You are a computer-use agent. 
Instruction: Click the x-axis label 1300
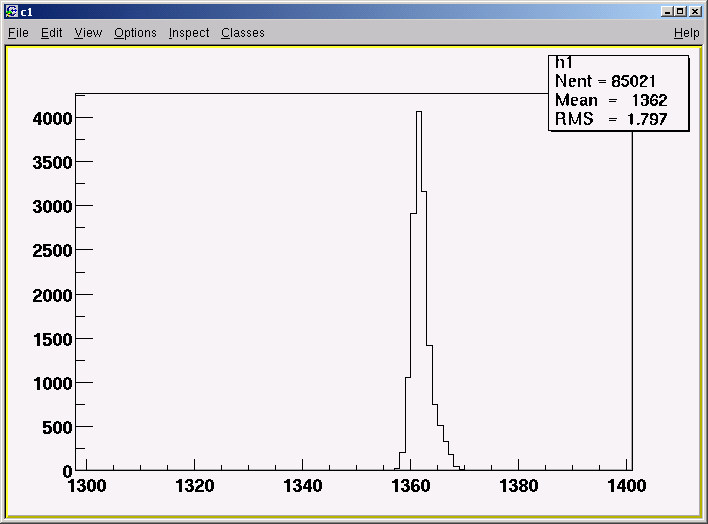pyautogui.click(x=87, y=486)
